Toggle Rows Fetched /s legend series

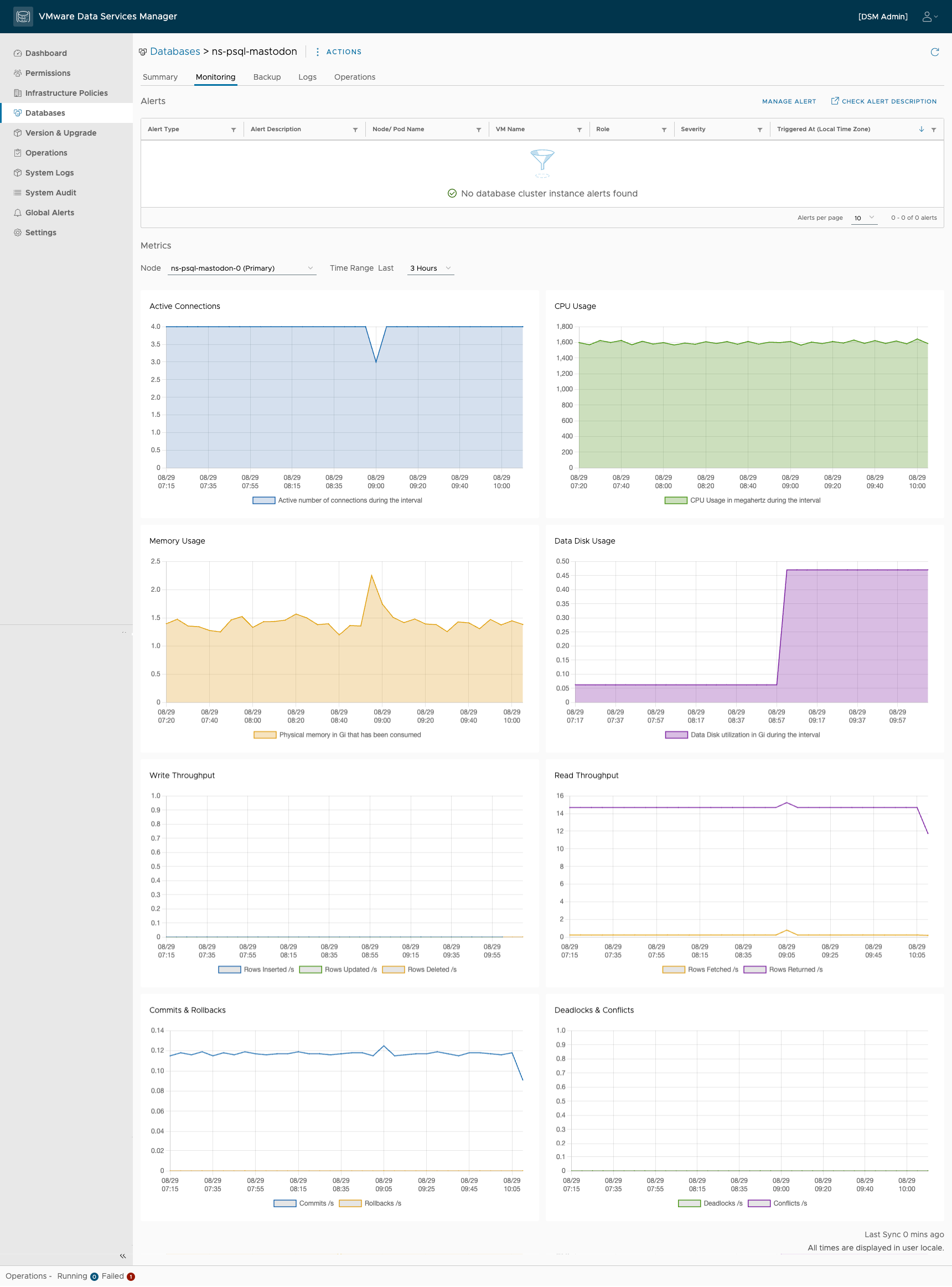(x=700, y=969)
